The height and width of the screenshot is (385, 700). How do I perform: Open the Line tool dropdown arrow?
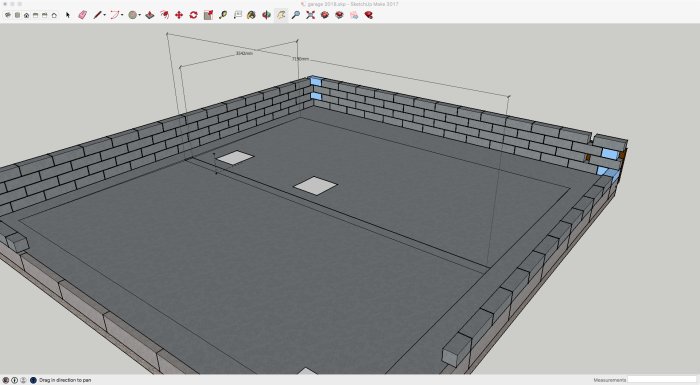(x=104, y=15)
